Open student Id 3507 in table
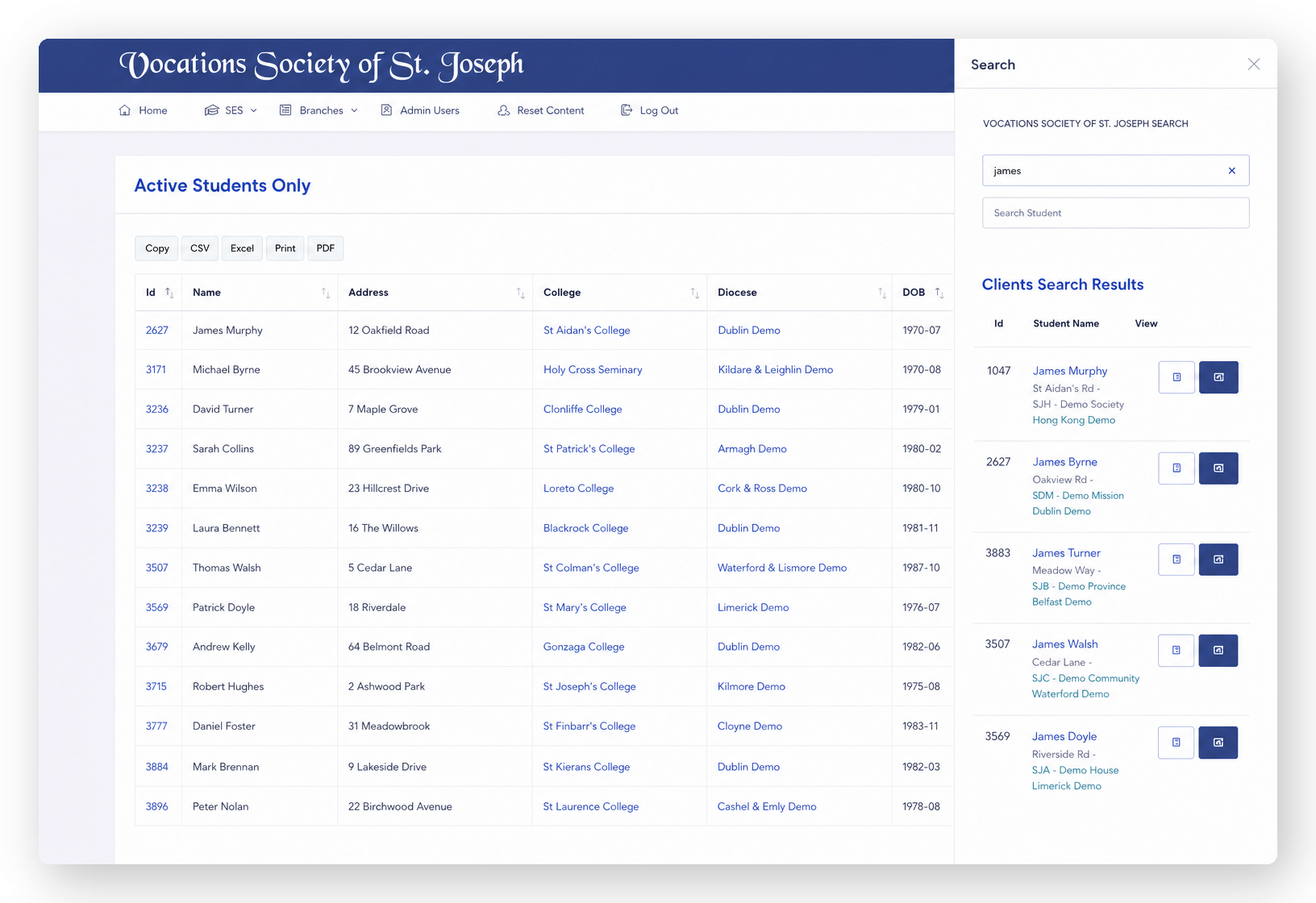This screenshot has width=1316, height=903. [157, 568]
